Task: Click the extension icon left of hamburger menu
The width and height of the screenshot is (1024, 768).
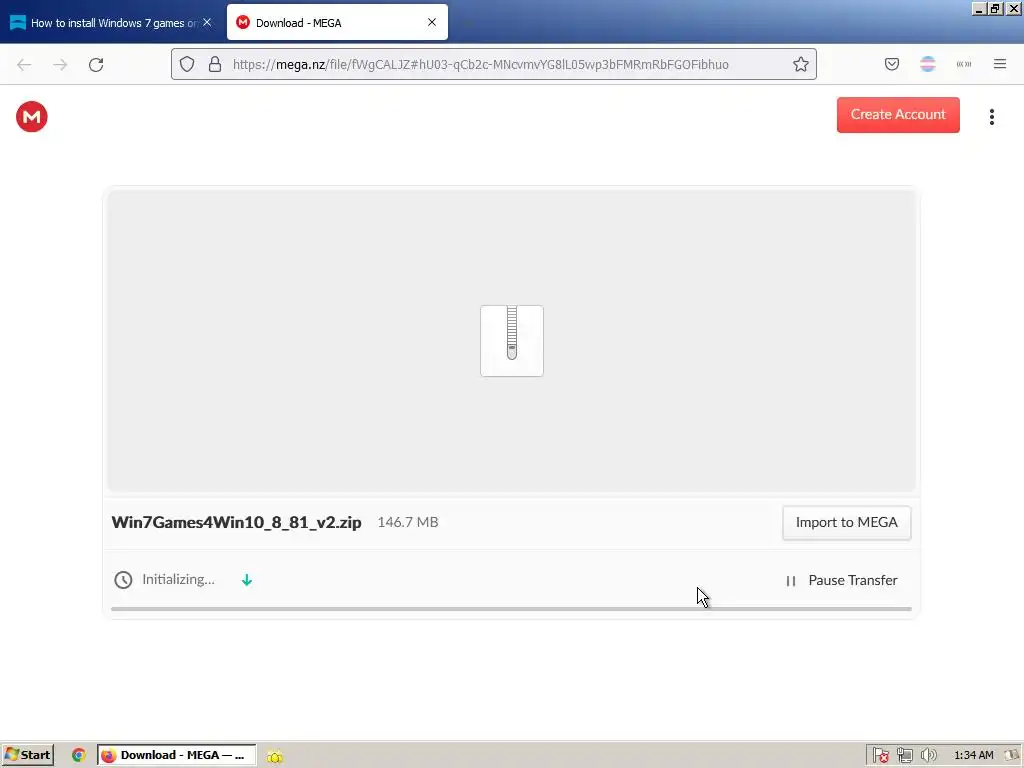Action: coord(964,64)
